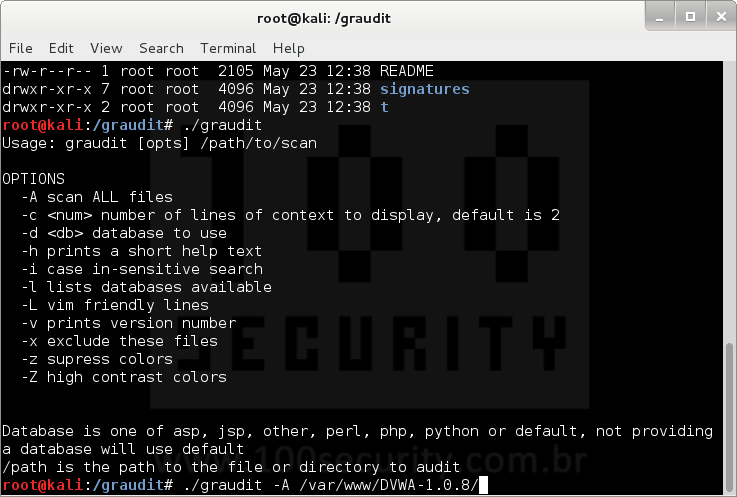Click the '-Z high contrast colors' line
The width and height of the screenshot is (737, 497).
124,377
